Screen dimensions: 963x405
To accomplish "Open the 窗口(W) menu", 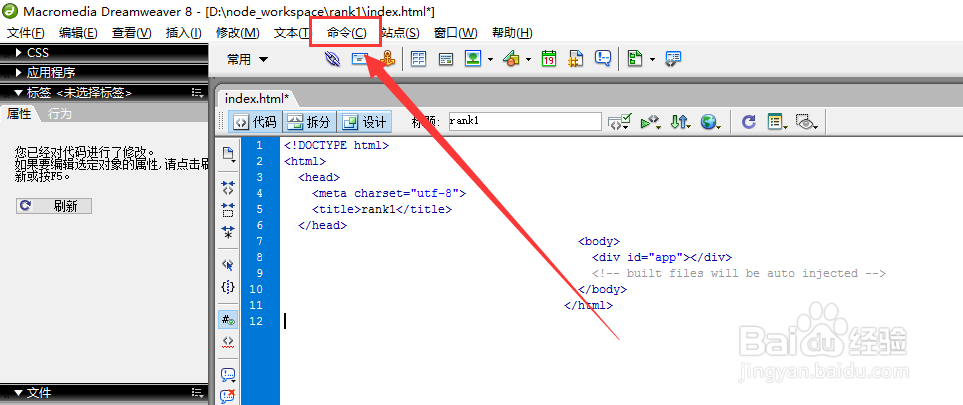I will 455,33.
